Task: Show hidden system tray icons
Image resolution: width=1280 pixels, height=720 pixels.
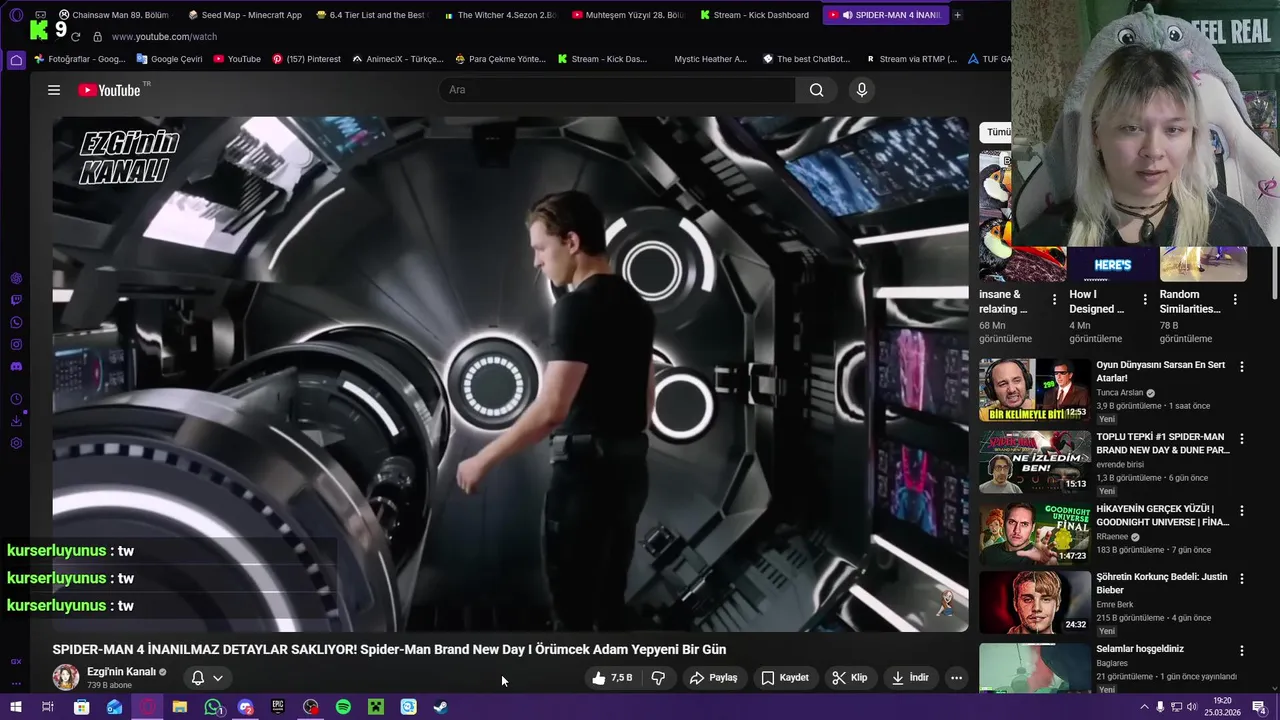Action: pos(1144,707)
